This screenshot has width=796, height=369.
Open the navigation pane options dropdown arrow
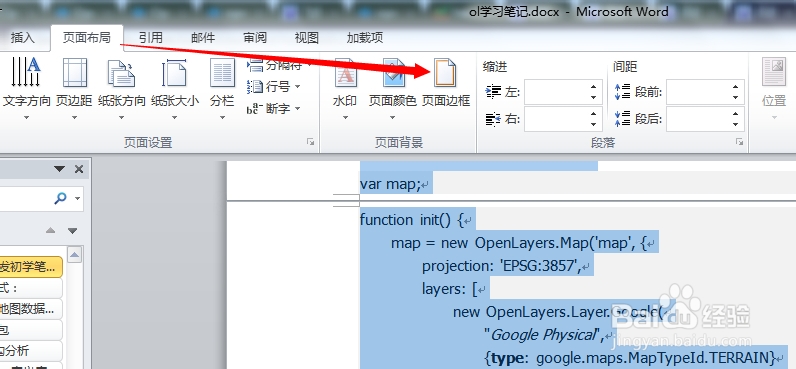(x=60, y=169)
